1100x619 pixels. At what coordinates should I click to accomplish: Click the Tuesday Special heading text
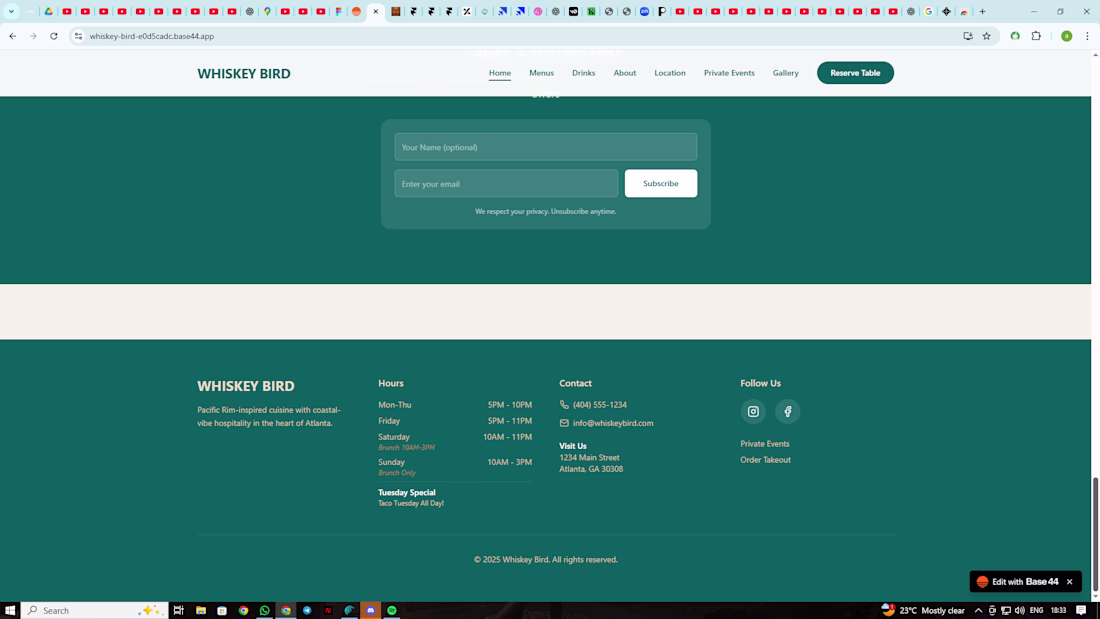[407, 493]
